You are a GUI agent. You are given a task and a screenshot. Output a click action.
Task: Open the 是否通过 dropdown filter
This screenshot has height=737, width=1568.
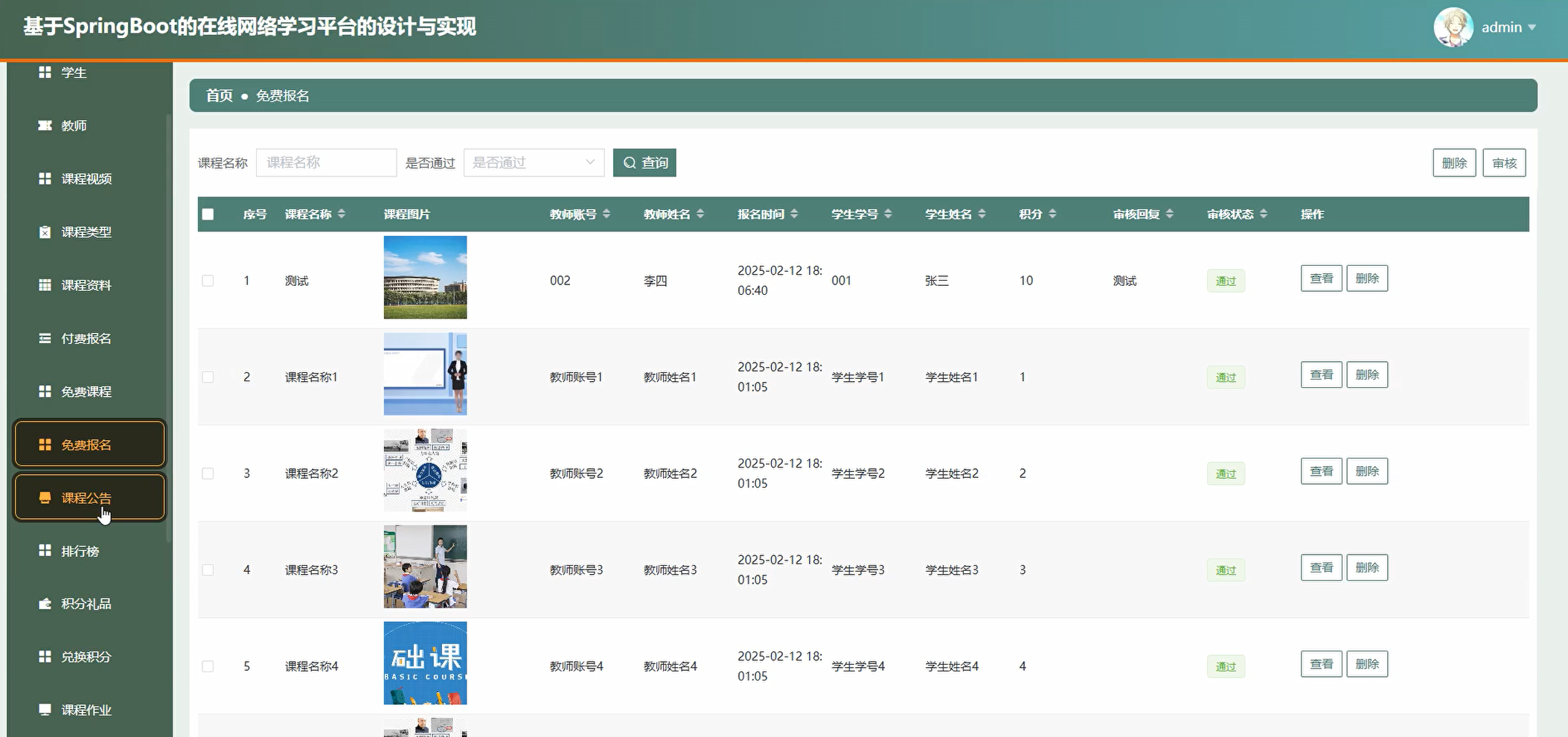534,162
